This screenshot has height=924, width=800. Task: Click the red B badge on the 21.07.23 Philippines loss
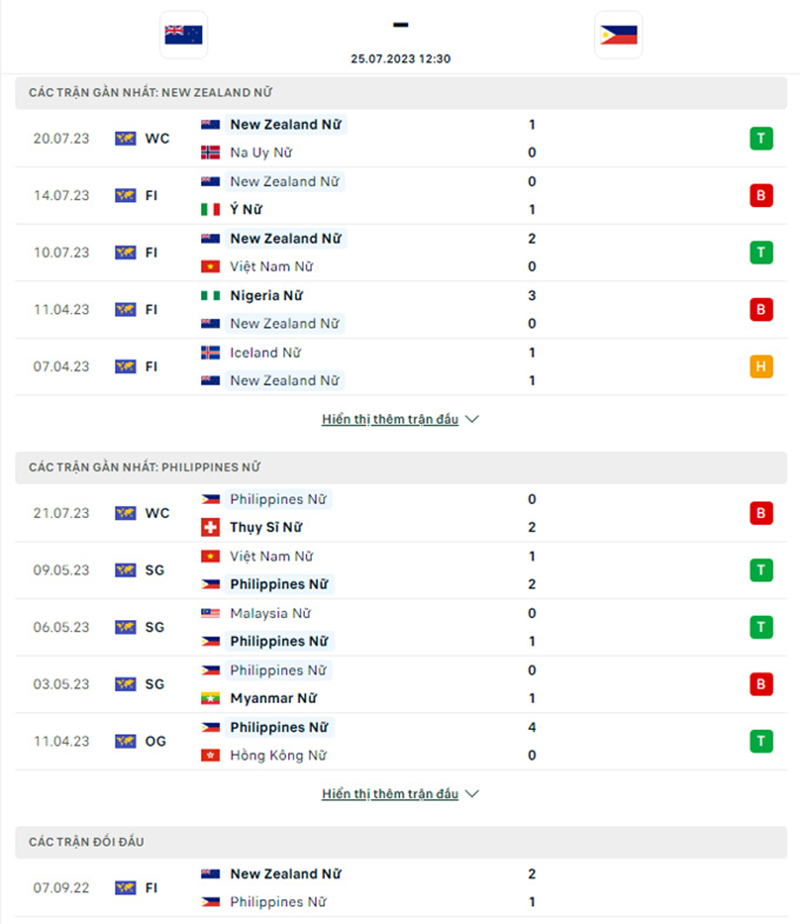point(761,513)
